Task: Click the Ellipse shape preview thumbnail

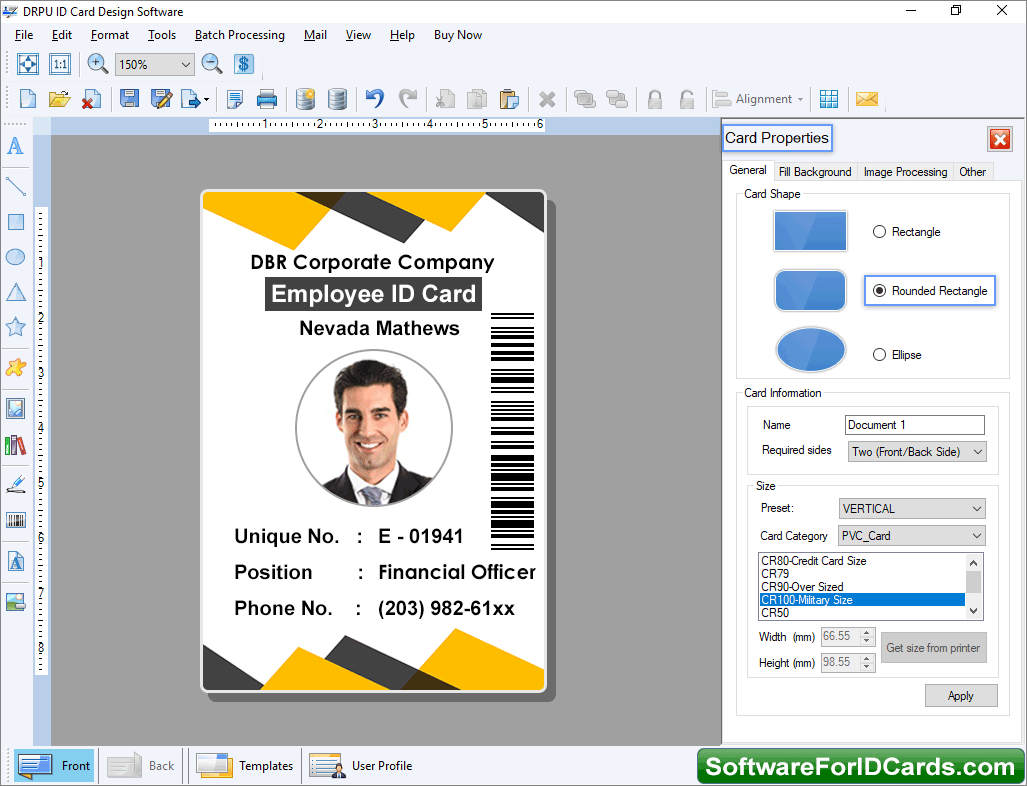Action: point(810,349)
